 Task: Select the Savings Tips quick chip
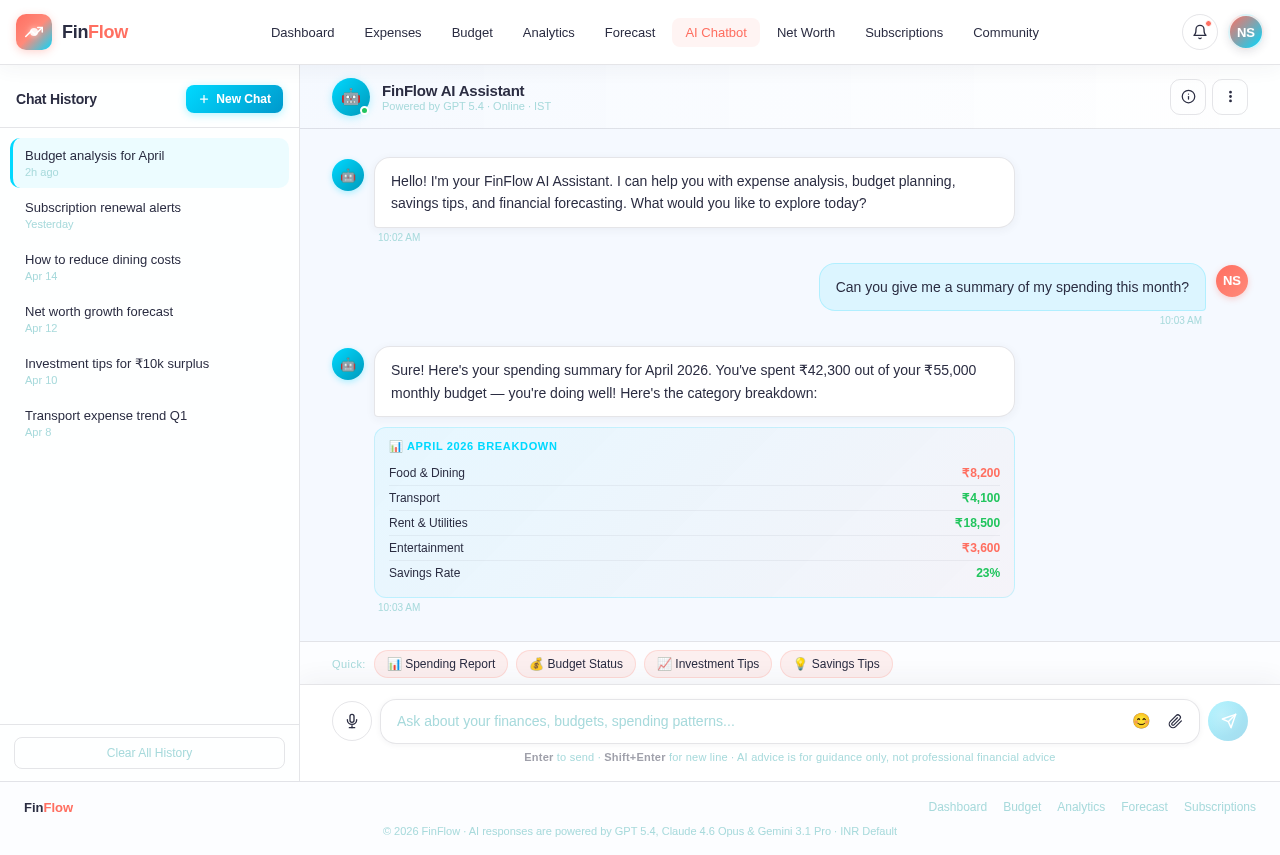tap(836, 664)
